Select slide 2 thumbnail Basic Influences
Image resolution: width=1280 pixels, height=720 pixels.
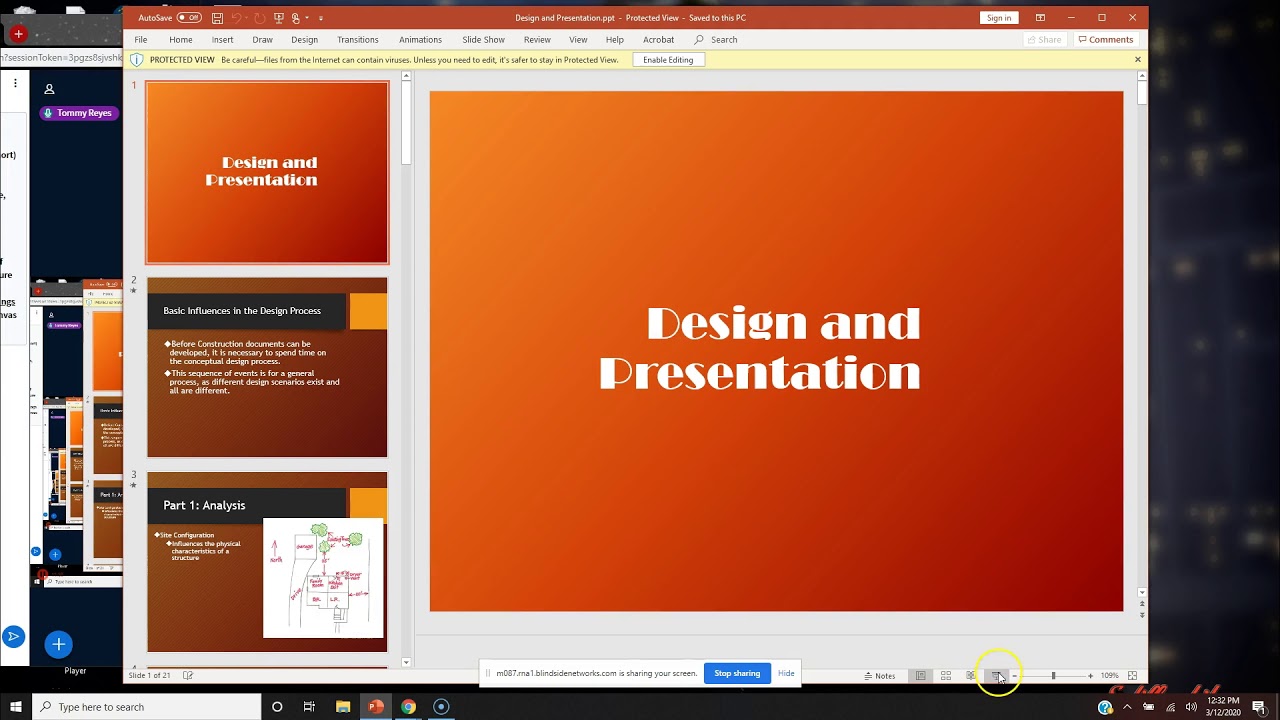[x=267, y=367]
